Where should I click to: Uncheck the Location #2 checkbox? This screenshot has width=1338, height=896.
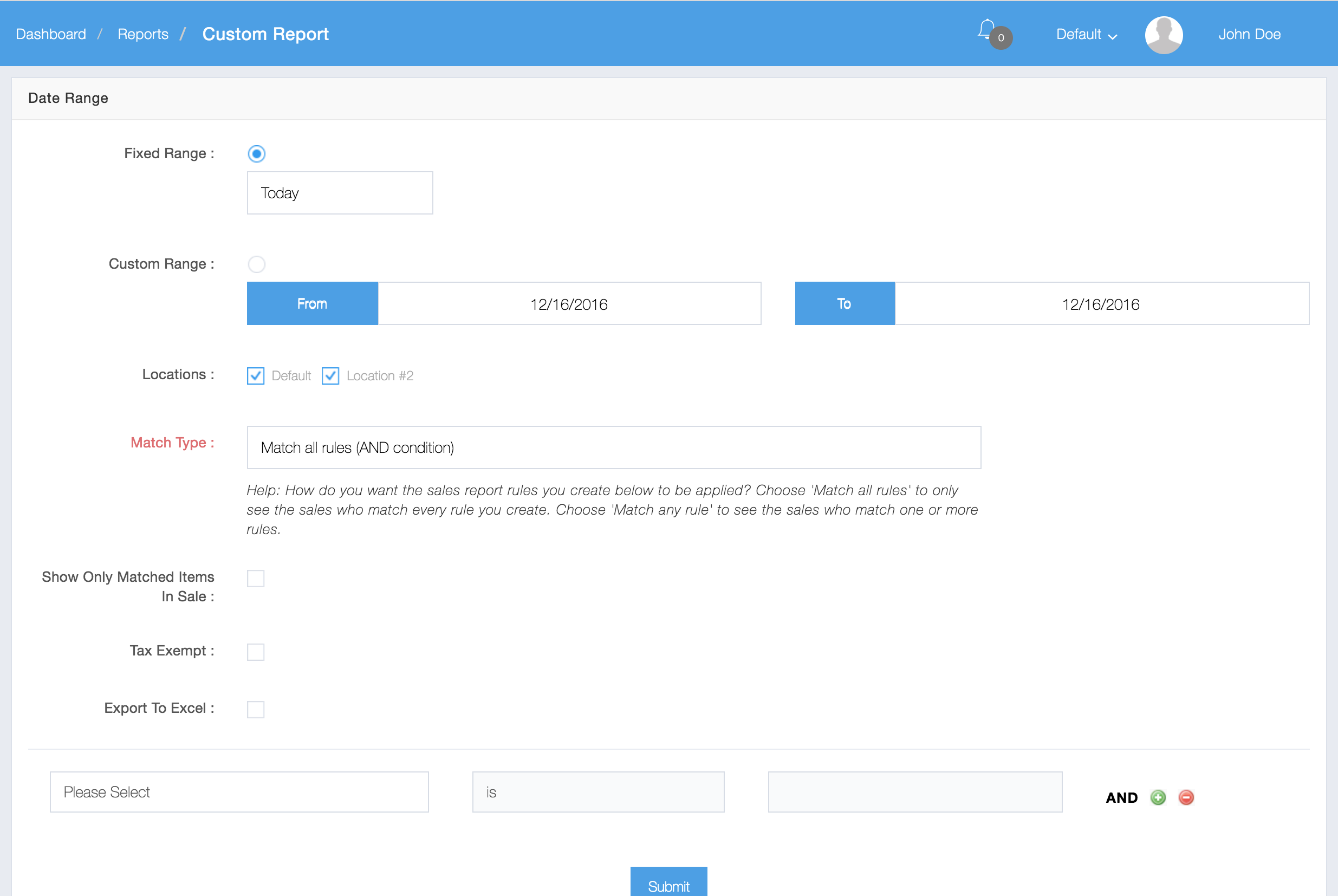pos(330,375)
